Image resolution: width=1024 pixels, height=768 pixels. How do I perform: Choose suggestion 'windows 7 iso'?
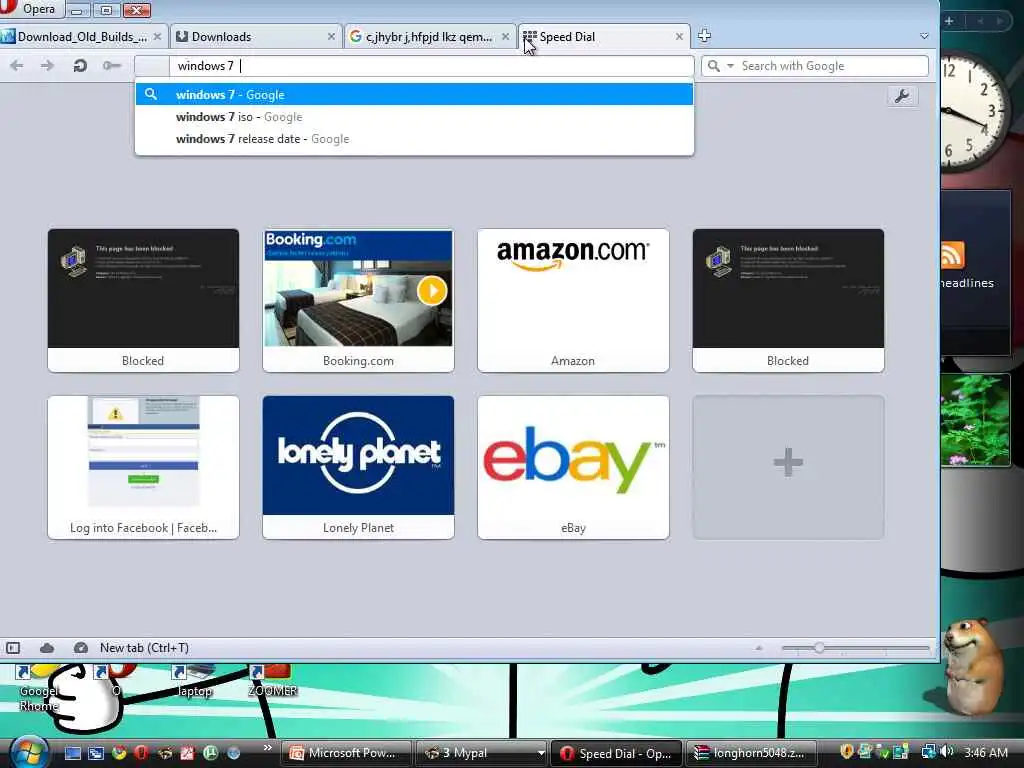click(x=414, y=117)
